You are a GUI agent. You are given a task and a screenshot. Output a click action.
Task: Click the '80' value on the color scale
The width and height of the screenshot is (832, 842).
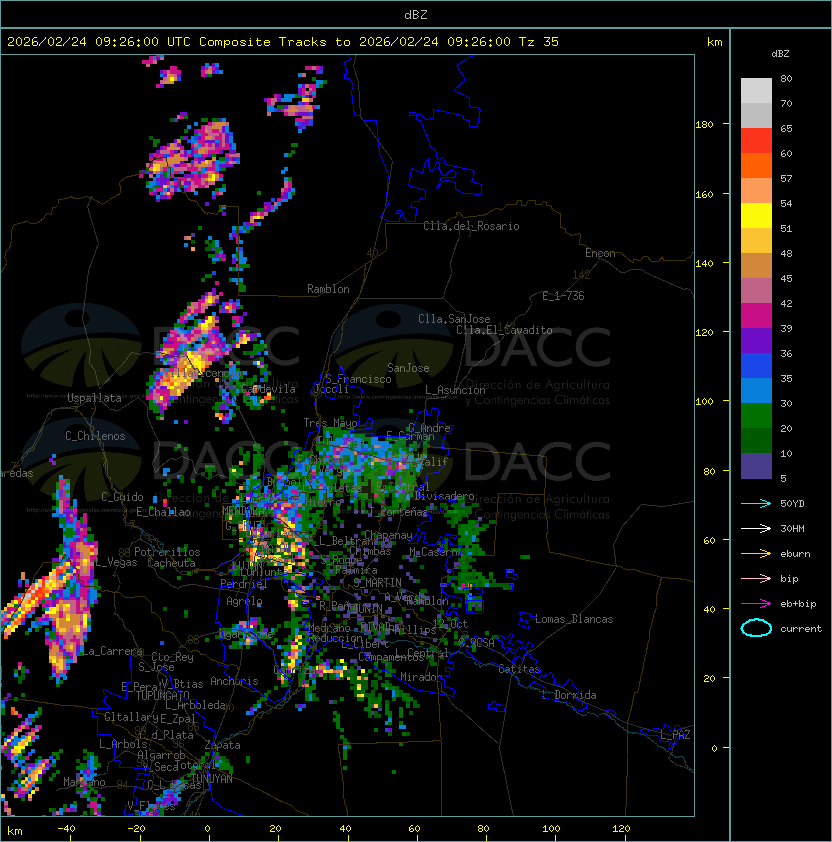click(x=786, y=78)
